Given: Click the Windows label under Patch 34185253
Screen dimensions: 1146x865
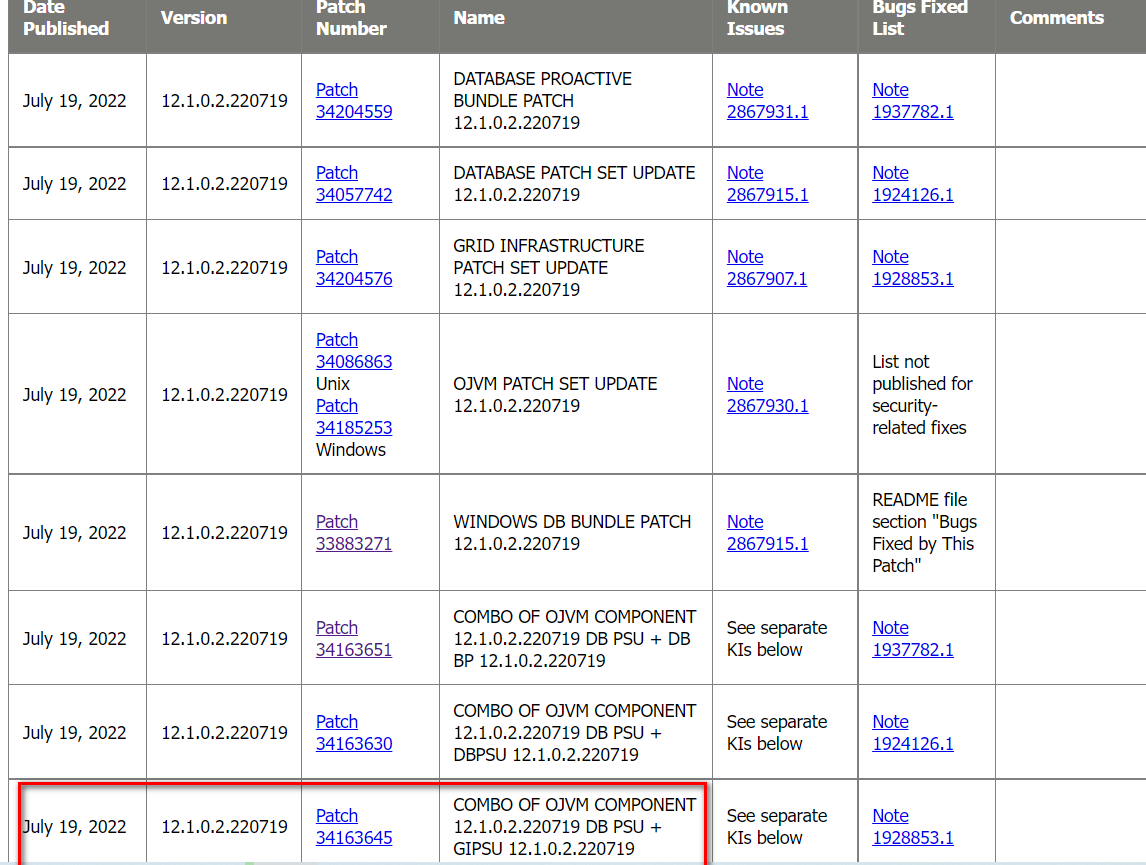Looking at the screenshot, I should tap(351, 449).
